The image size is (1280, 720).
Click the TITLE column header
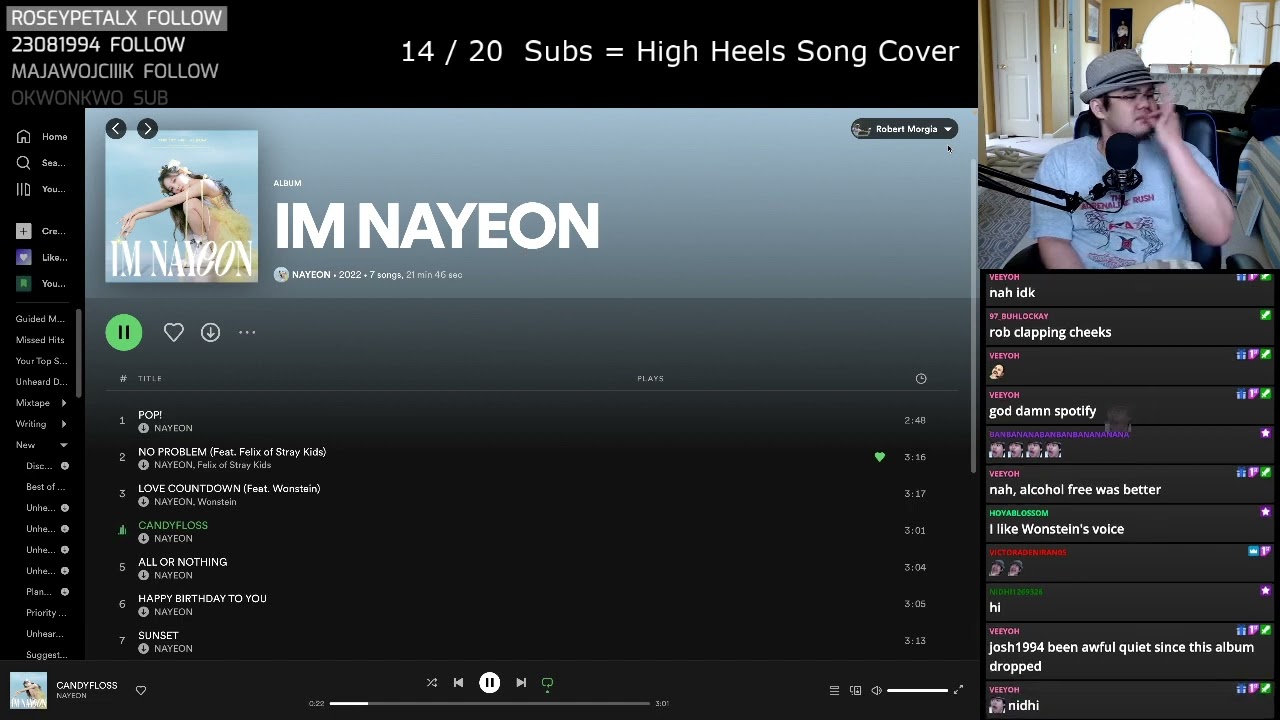(150, 379)
